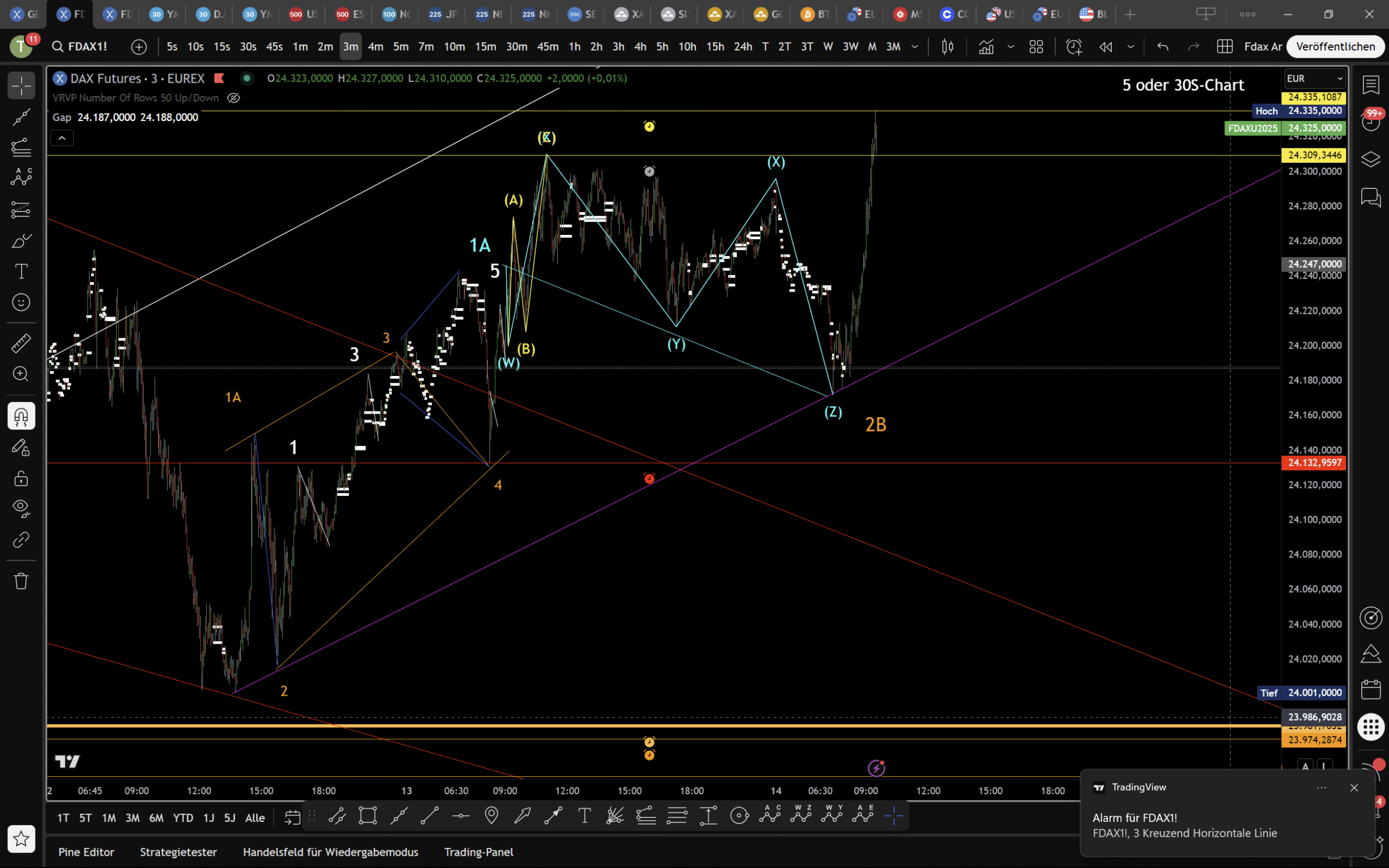The image size is (1389, 868).
Task: Open the EUR currency dropdown
Action: [x=1314, y=79]
